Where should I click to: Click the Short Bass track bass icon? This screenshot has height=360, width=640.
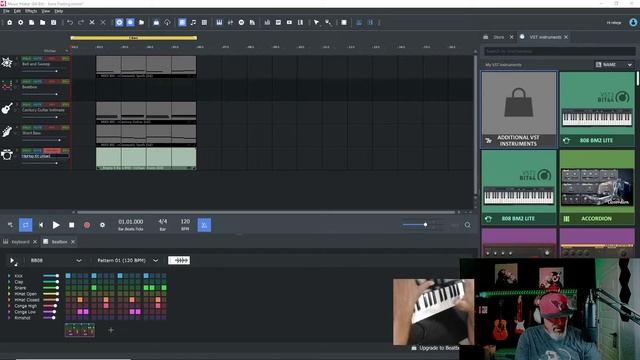pyautogui.click(x=7, y=131)
